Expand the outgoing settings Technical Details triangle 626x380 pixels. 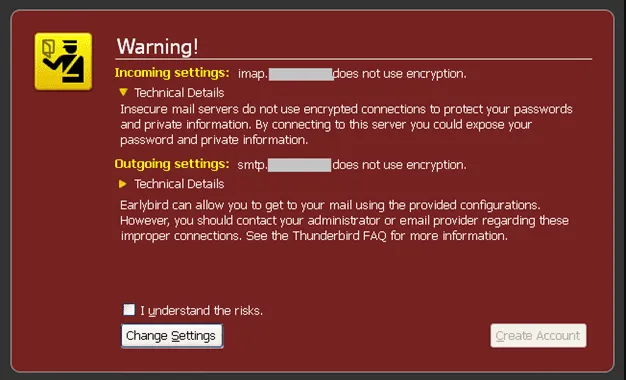coord(123,184)
